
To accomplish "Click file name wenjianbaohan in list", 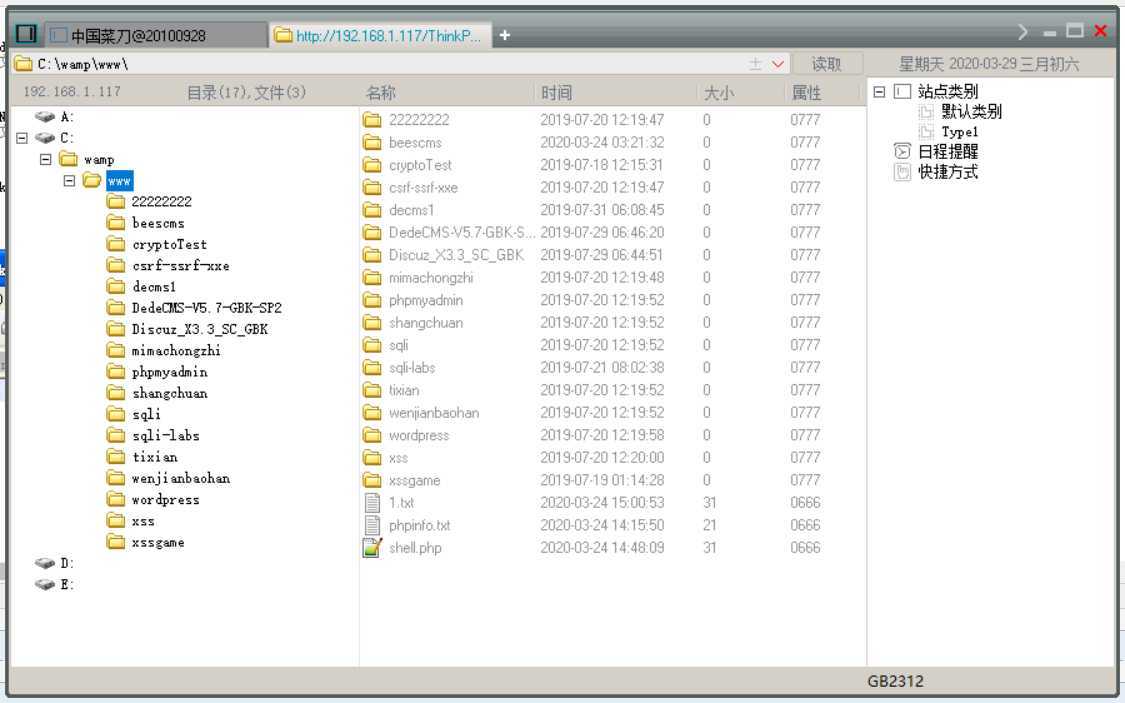I will [x=434, y=413].
